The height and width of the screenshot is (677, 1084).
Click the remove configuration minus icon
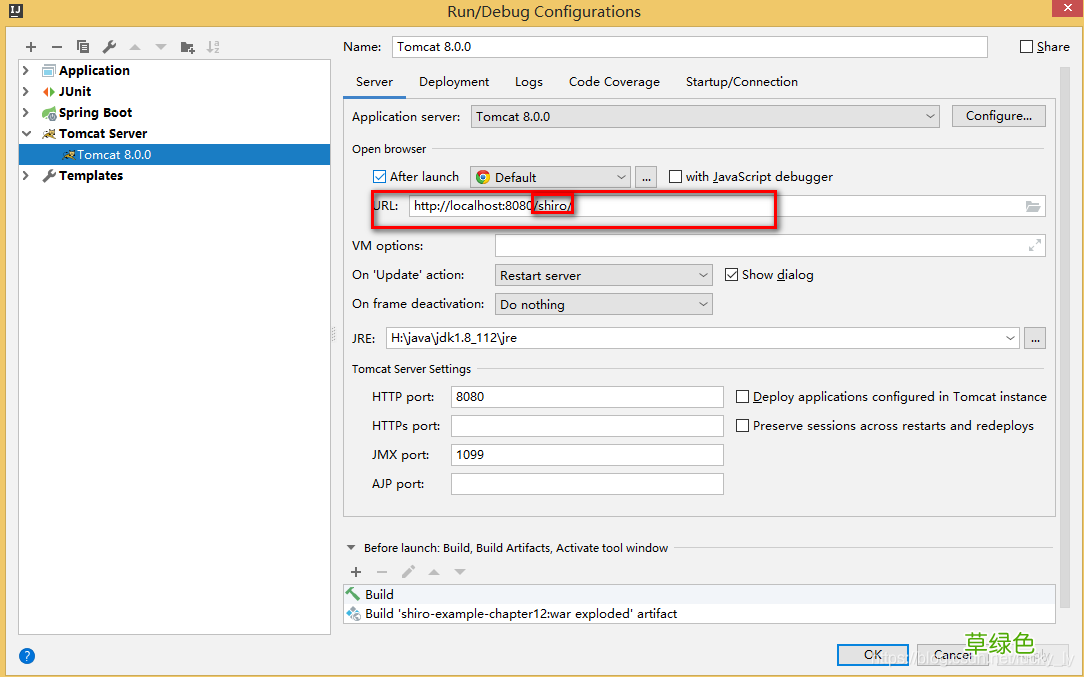point(57,47)
